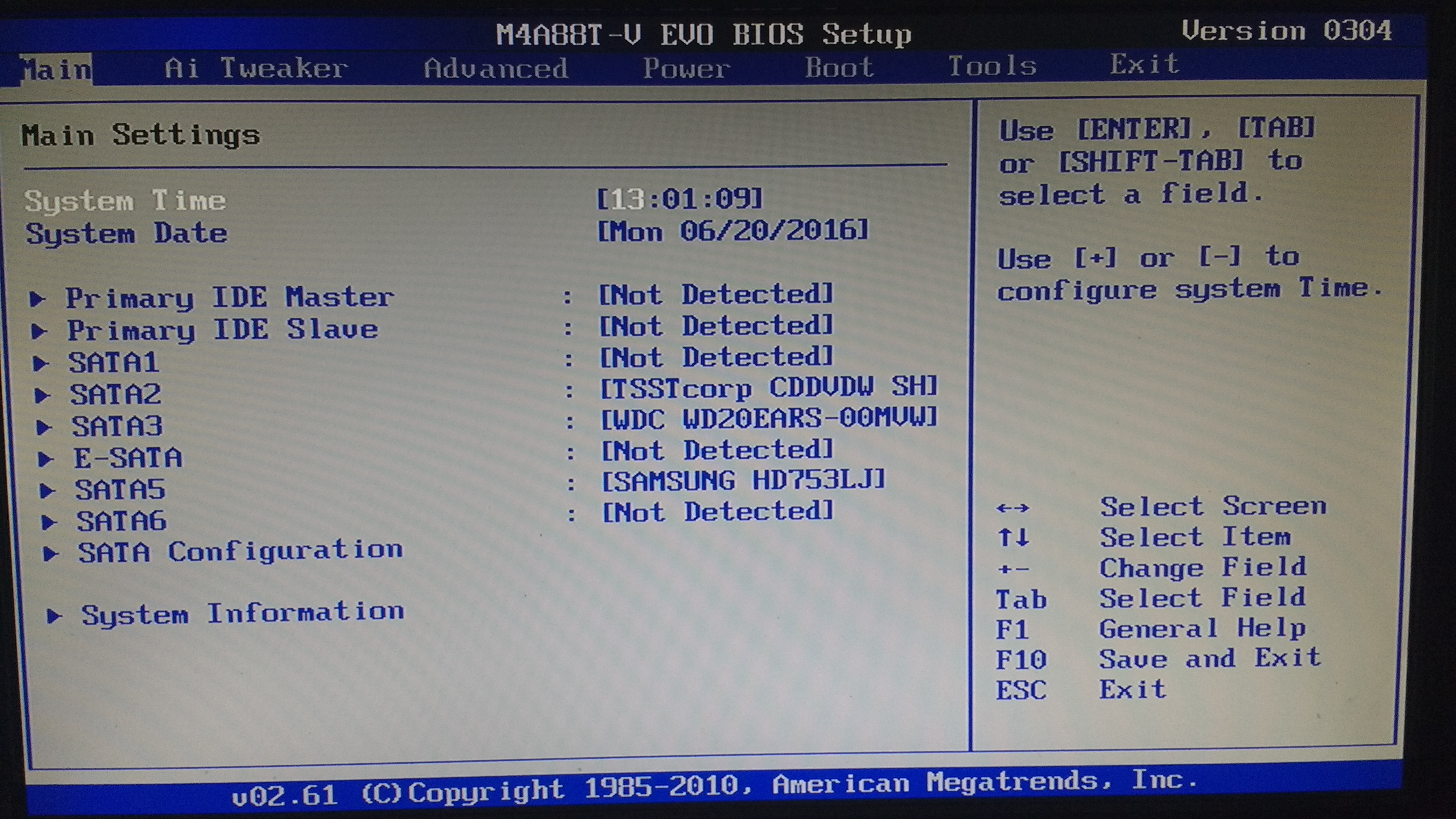Open the SATA3 entry
Screen dimensions: 1456x819
tap(118, 426)
